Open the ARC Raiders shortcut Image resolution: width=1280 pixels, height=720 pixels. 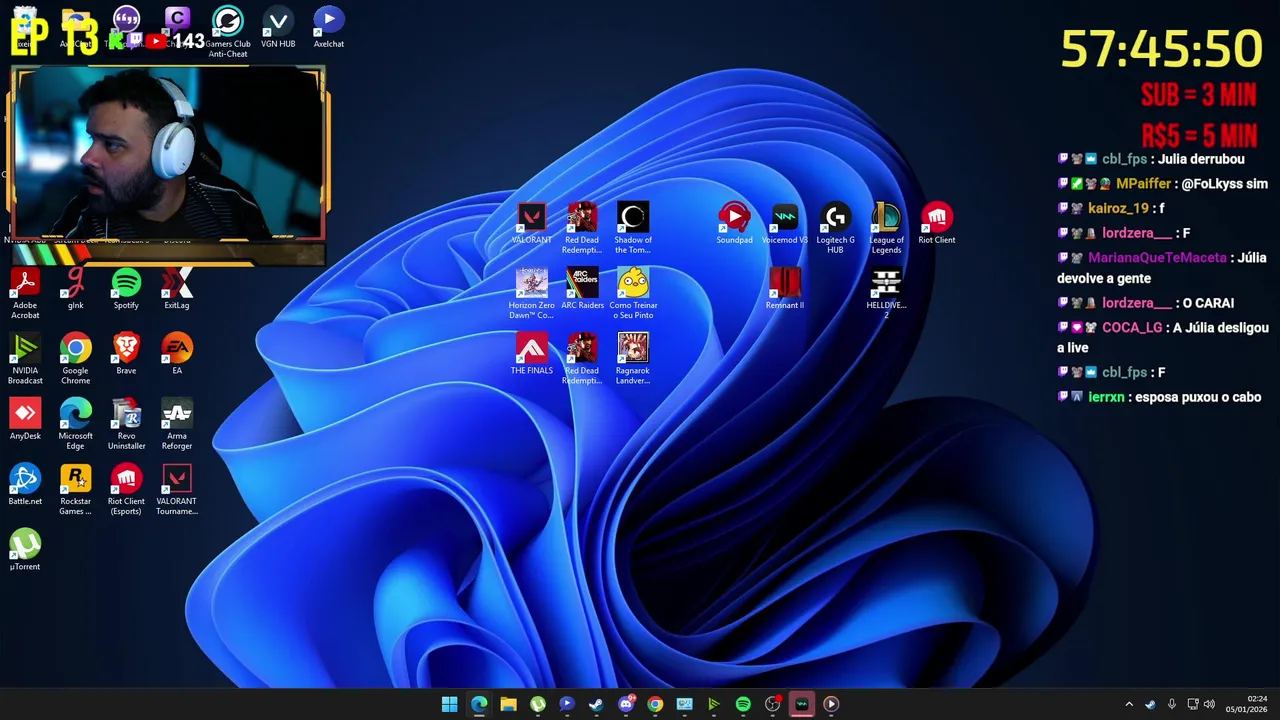pyautogui.click(x=582, y=289)
